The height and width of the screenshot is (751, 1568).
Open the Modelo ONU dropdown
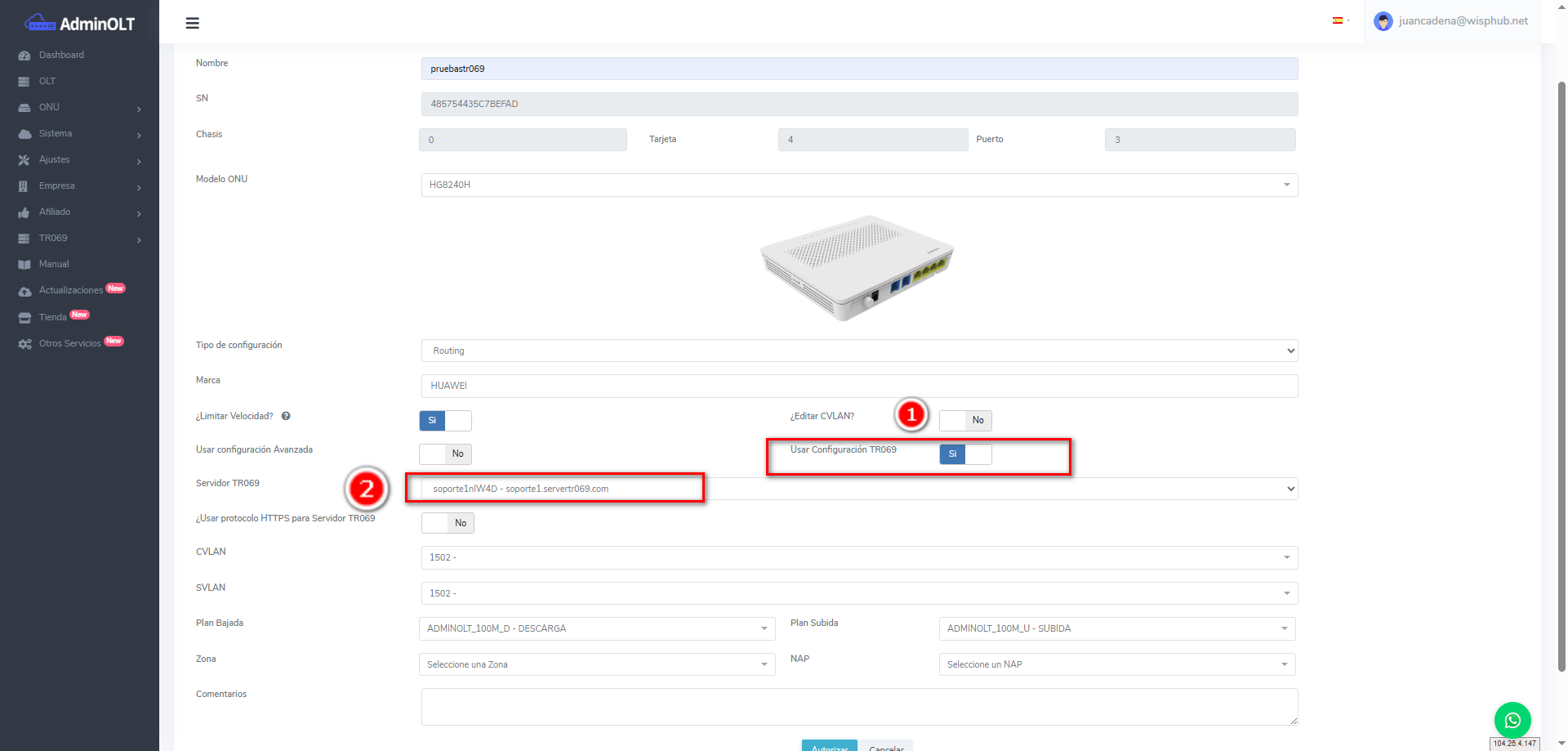pos(858,185)
